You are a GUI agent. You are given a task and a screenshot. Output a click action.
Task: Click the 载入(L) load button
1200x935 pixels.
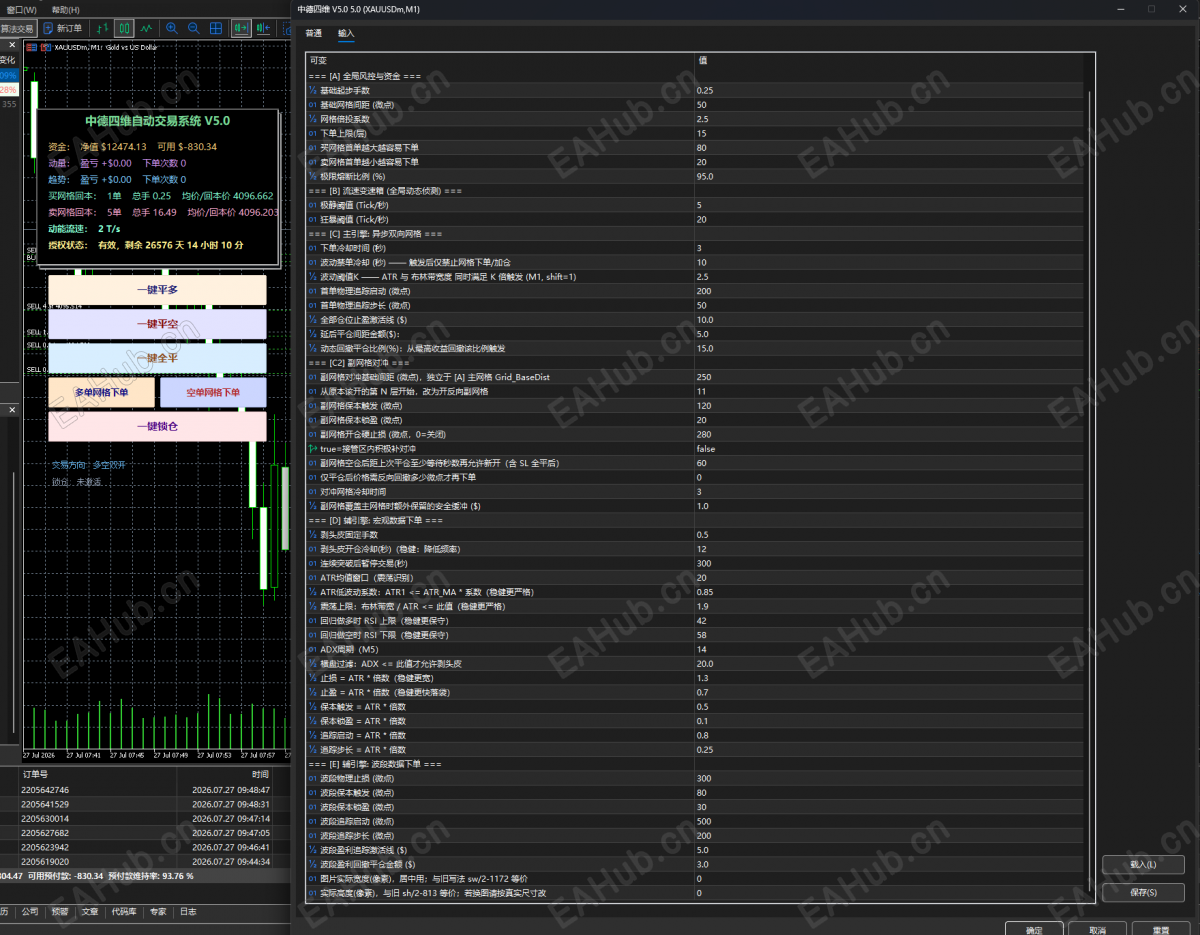coord(1143,865)
